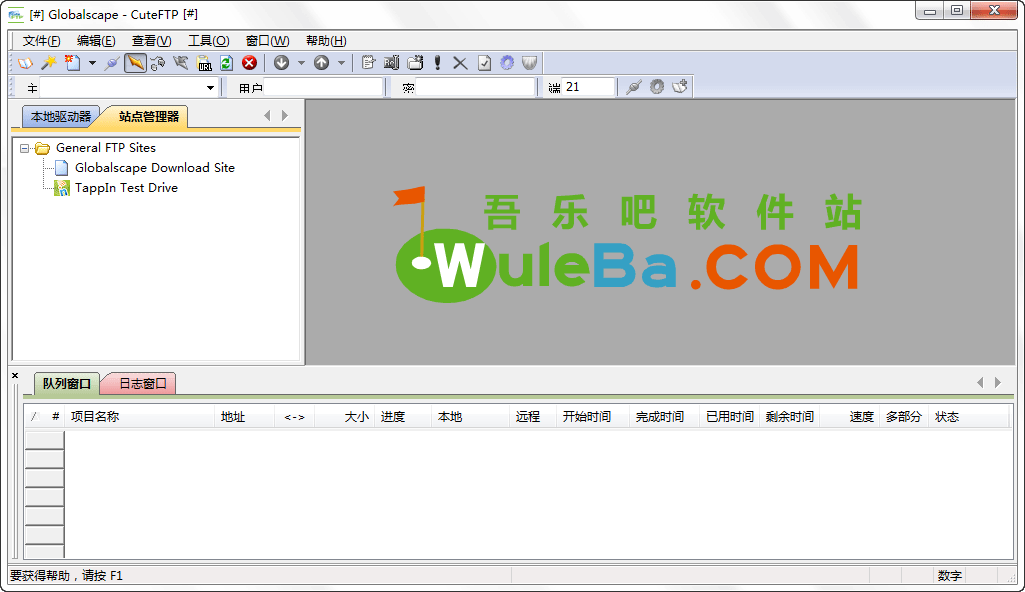This screenshot has height=592, width=1025.
Task: Click left scroll arrow of bottom pane tabs
Action: 980,382
